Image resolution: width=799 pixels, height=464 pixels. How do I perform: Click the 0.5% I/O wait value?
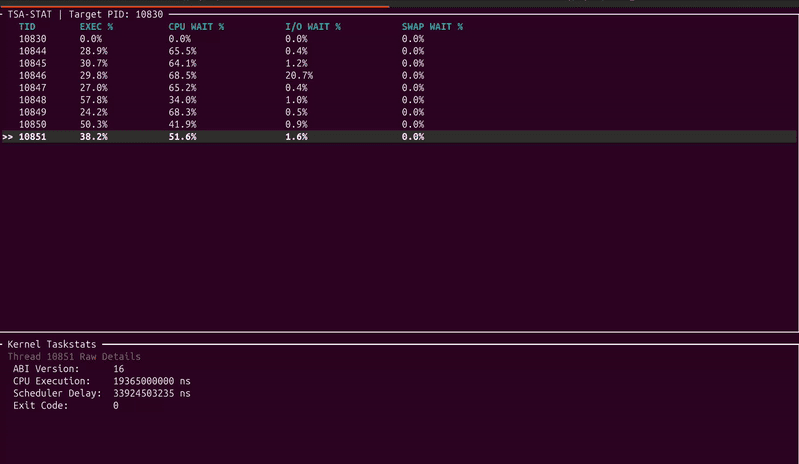pos(296,112)
